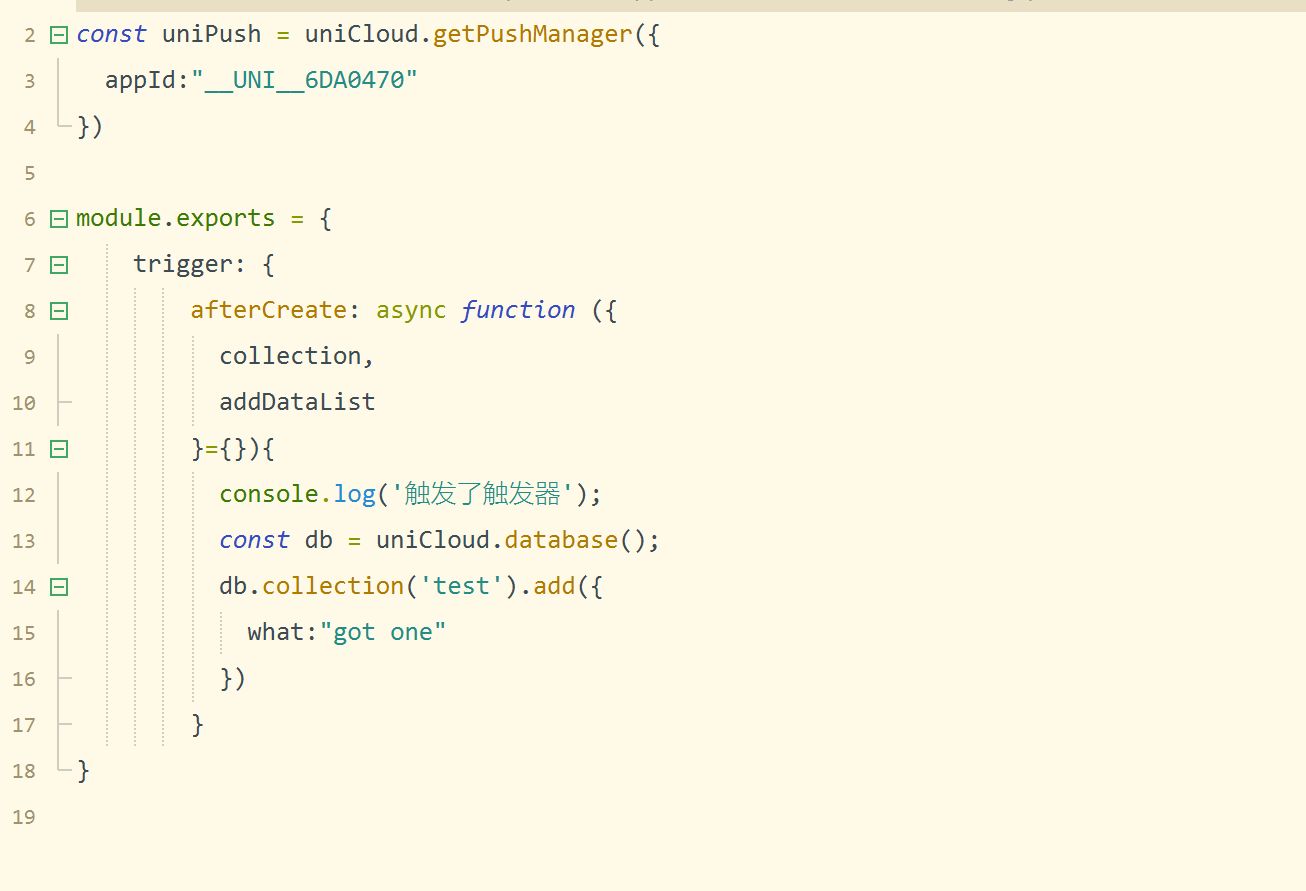The image size is (1306, 891).
Task: Collapse the uniPush declaration fold on line 2
Action: point(59,35)
